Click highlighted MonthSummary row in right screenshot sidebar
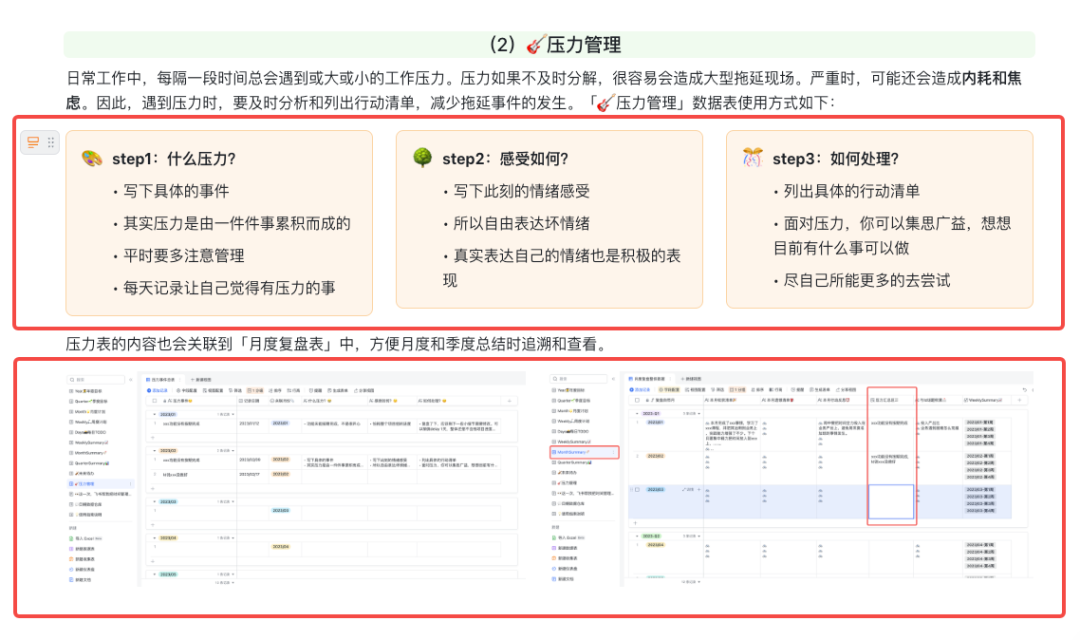1080x640 pixels. tap(584, 453)
